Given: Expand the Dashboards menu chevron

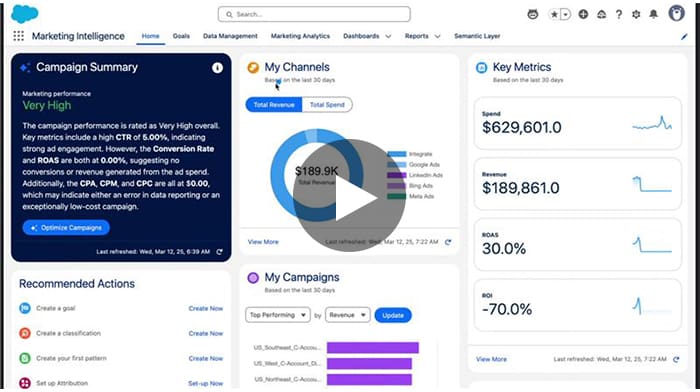Looking at the screenshot, I should [x=388, y=36].
